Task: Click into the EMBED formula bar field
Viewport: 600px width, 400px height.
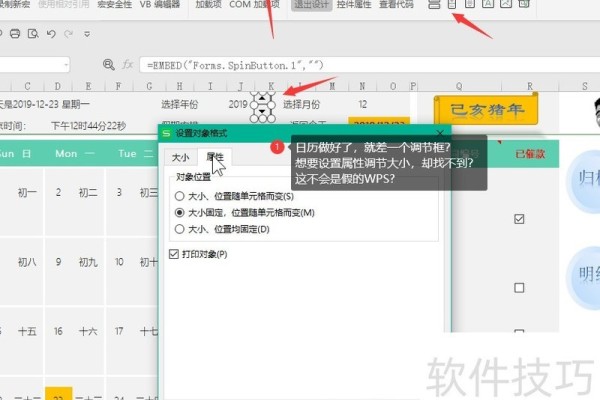Action: [x=369, y=65]
